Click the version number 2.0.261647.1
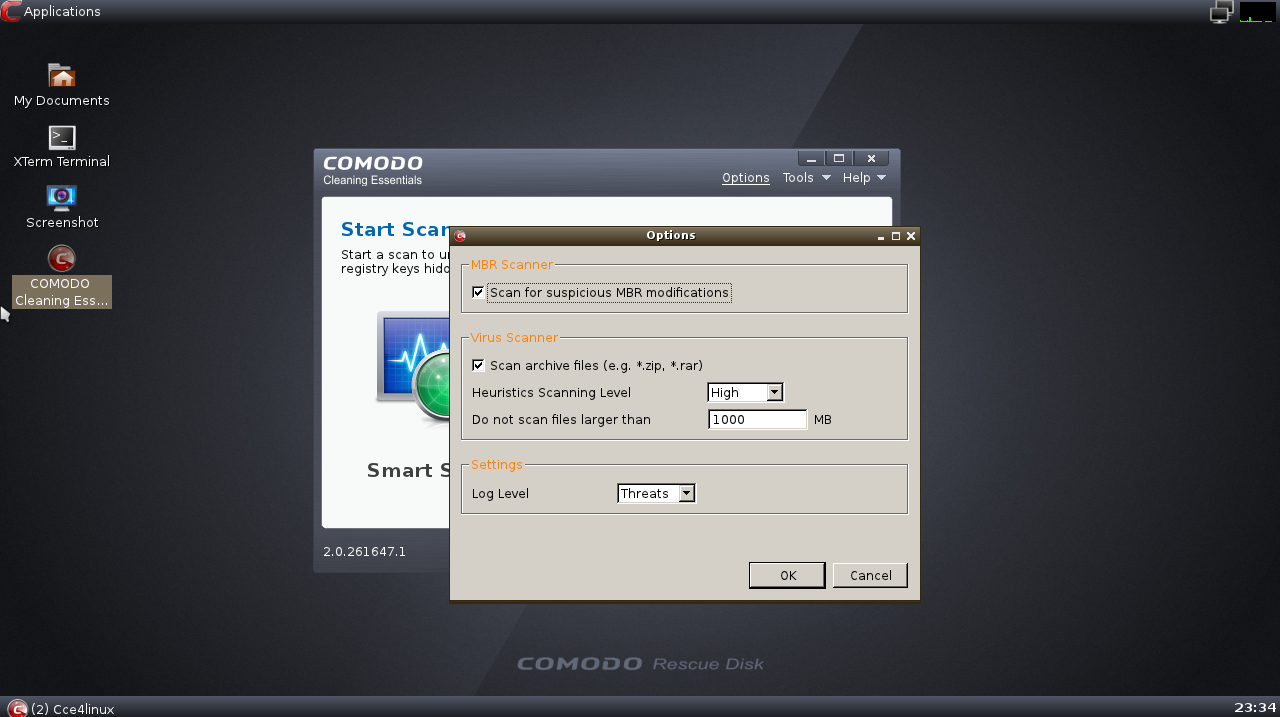This screenshot has height=717, width=1280. point(364,551)
